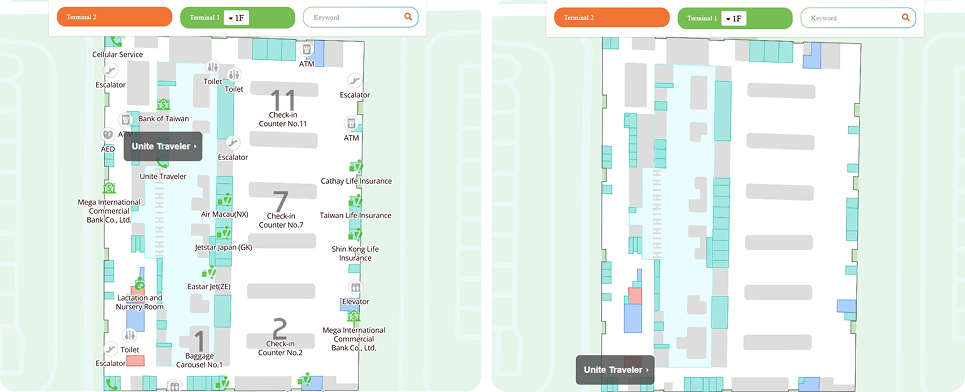Select Terminal 1 tab in the right panel
Image resolution: width=965 pixels, height=392 pixels.
(735, 18)
